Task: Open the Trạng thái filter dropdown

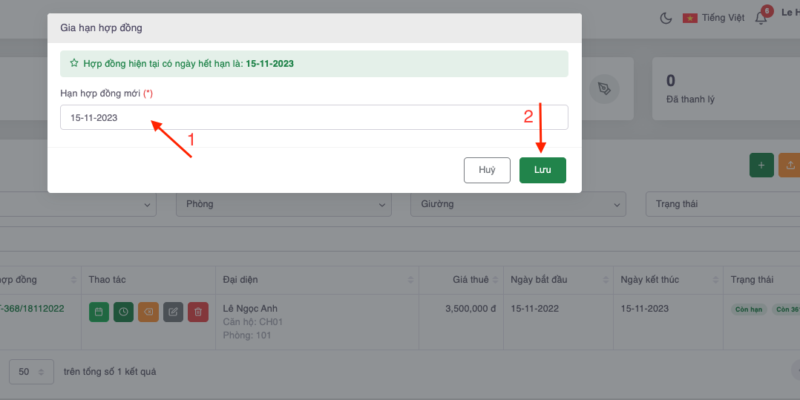Action: click(x=722, y=204)
